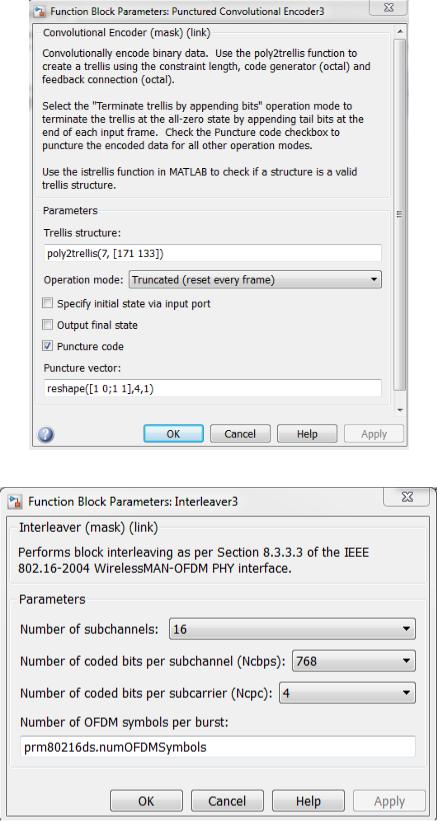This screenshot has width=437, height=821.
Task: Click the Puncture vector input field
Action: (212, 389)
